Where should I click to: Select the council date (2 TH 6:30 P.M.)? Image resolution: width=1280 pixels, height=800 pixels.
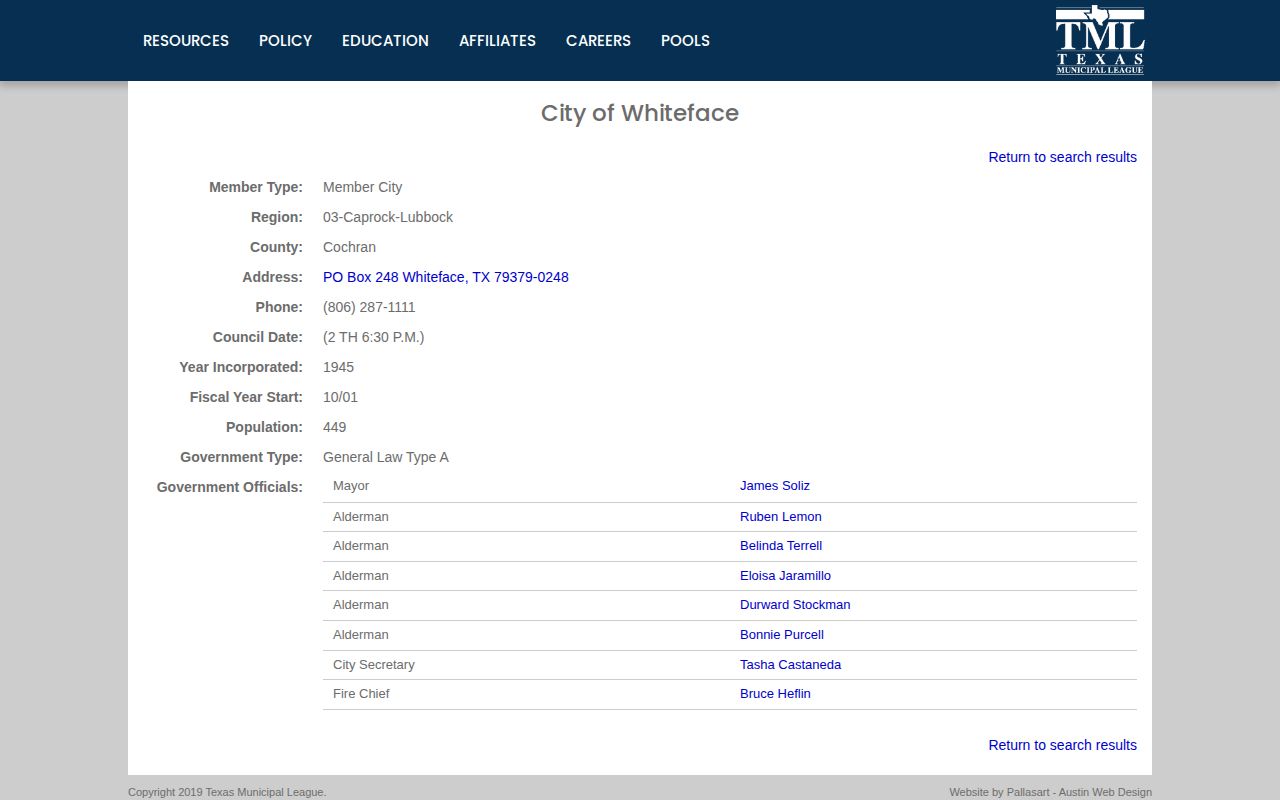(374, 337)
